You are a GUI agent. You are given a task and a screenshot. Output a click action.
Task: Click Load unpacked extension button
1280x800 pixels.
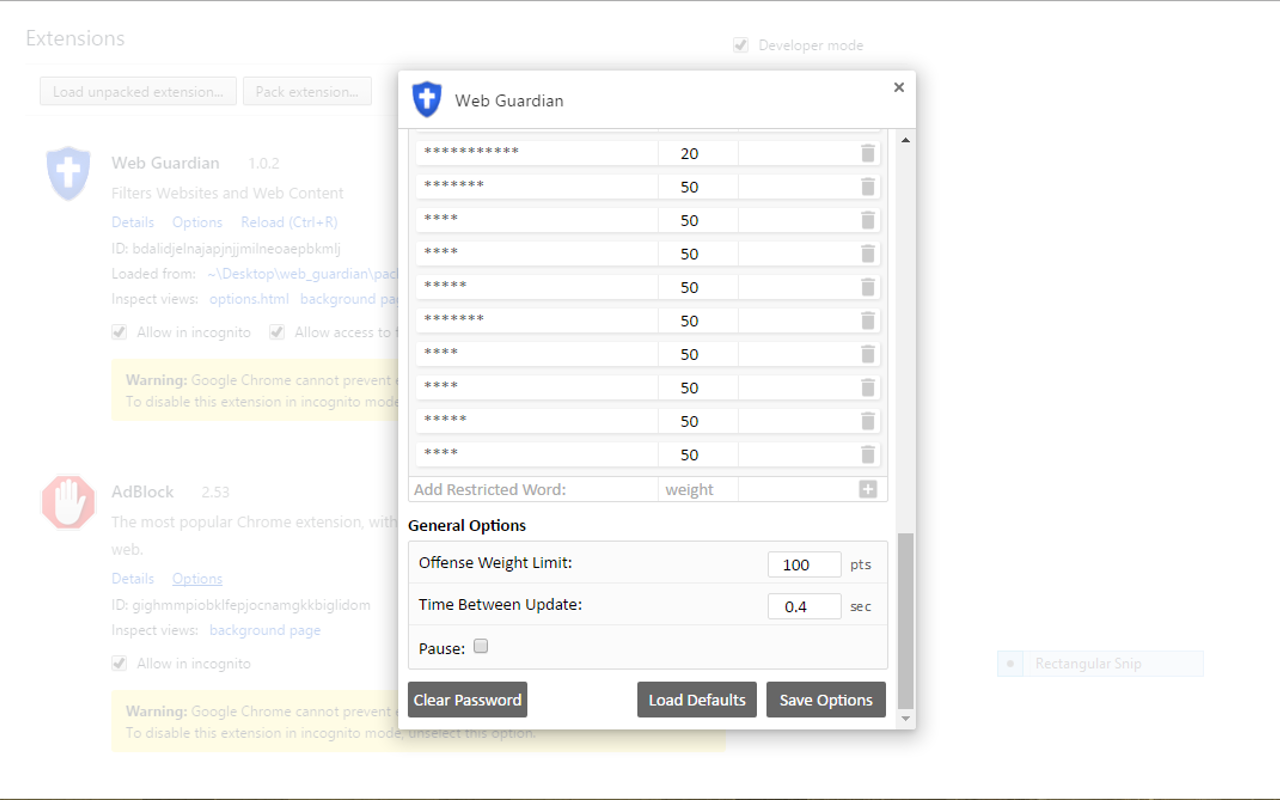point(138,91)
